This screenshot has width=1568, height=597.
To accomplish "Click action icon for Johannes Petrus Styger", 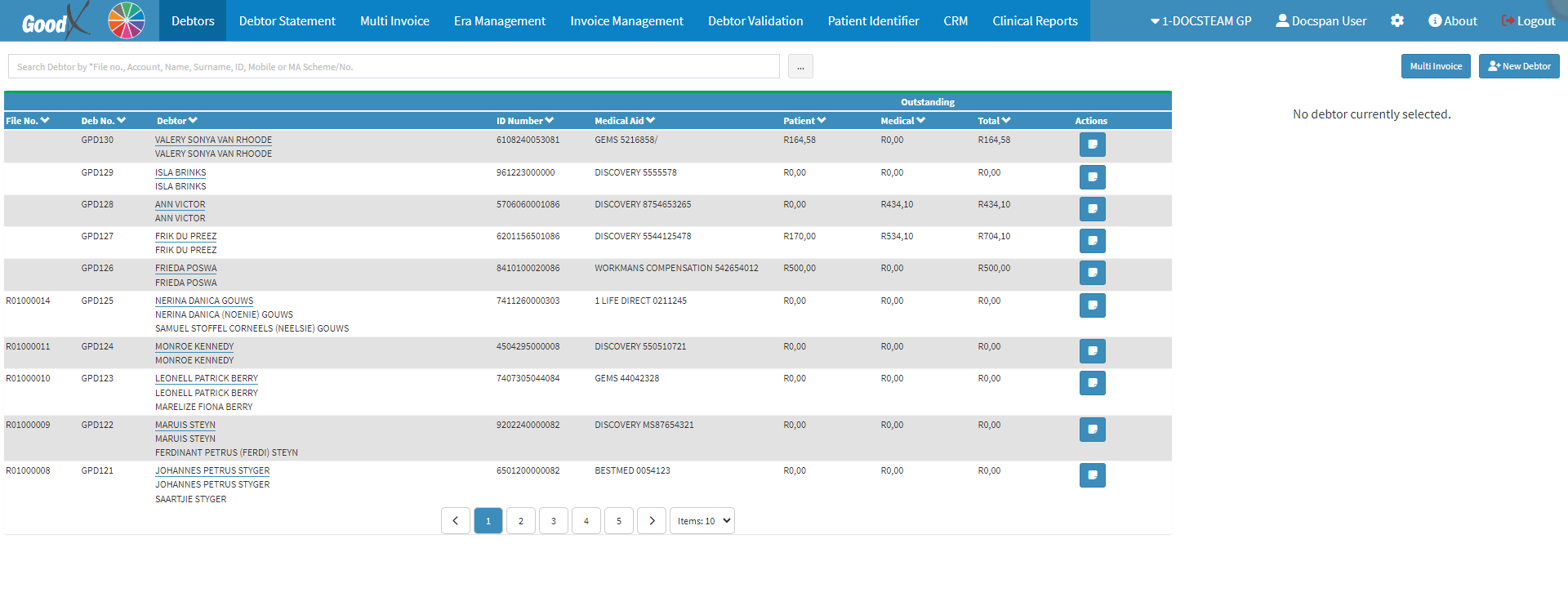I will 1092,475.
